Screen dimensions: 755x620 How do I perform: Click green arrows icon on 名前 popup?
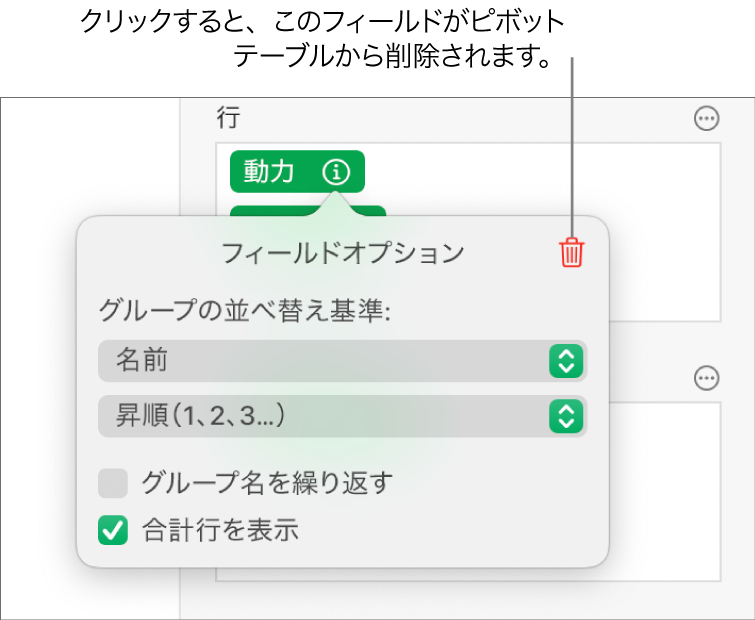coord(566,361)
